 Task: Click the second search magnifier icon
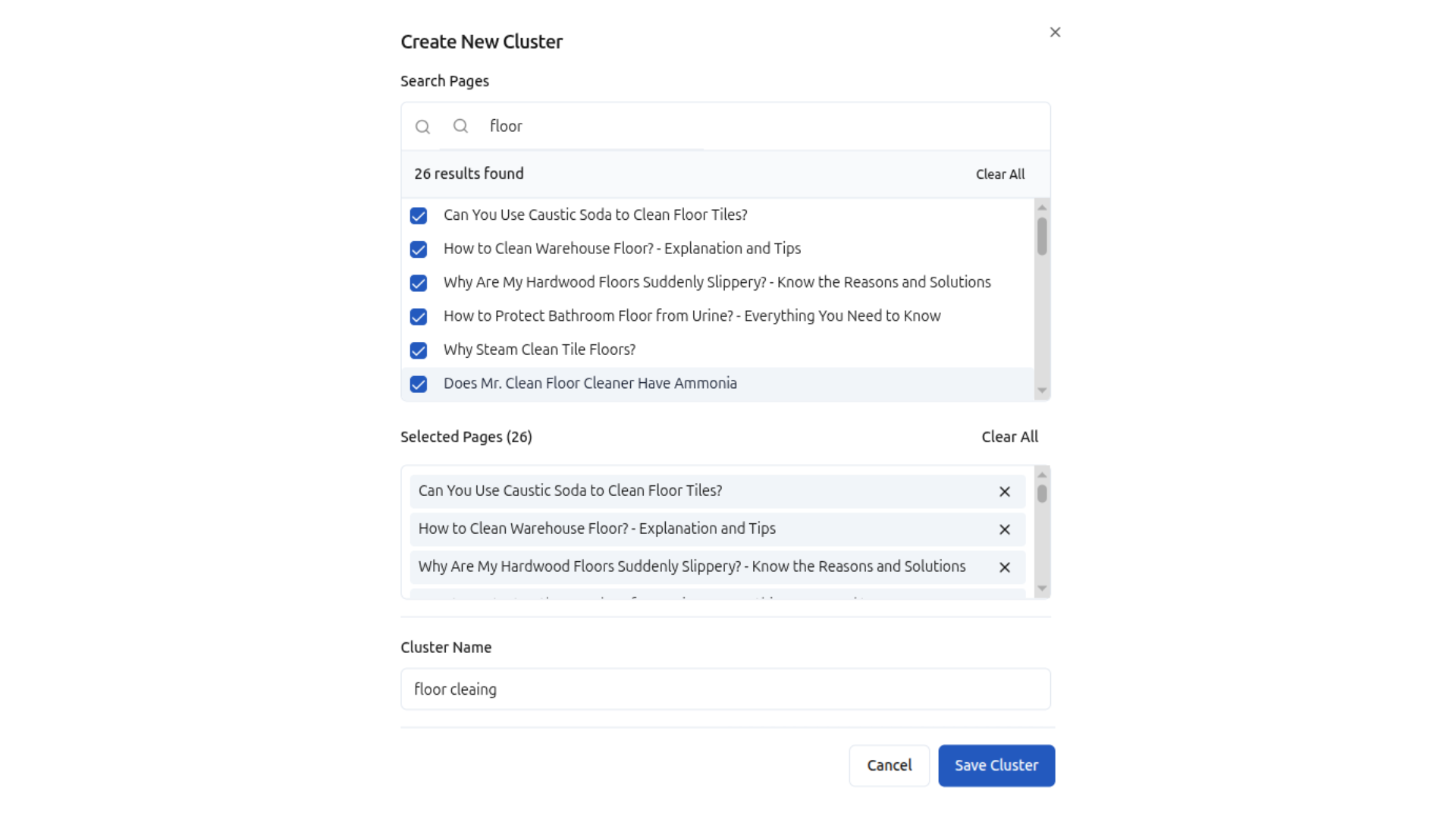point(460,126)
